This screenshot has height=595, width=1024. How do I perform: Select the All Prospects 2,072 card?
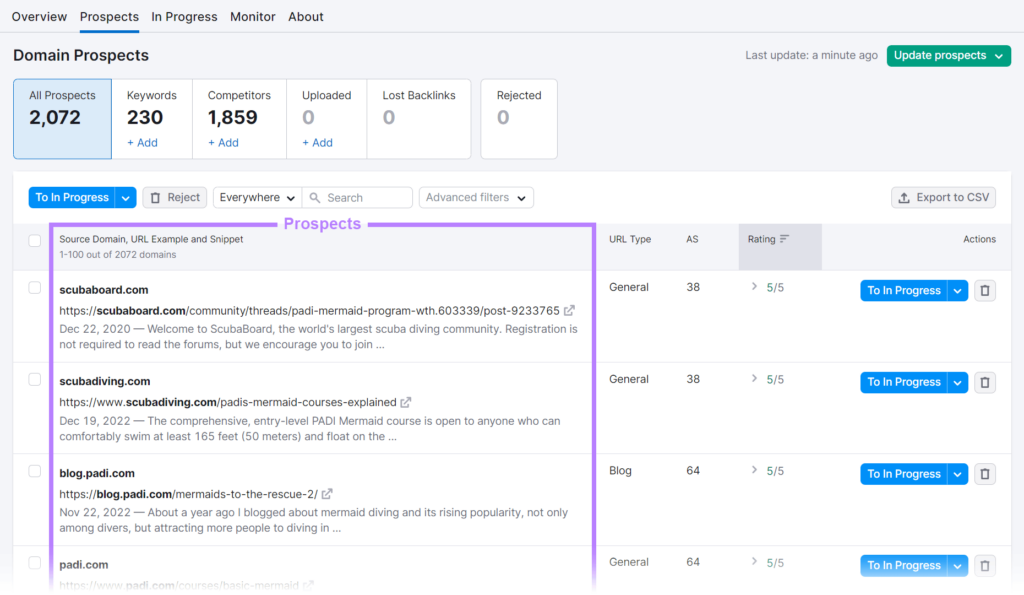(63, 119)
